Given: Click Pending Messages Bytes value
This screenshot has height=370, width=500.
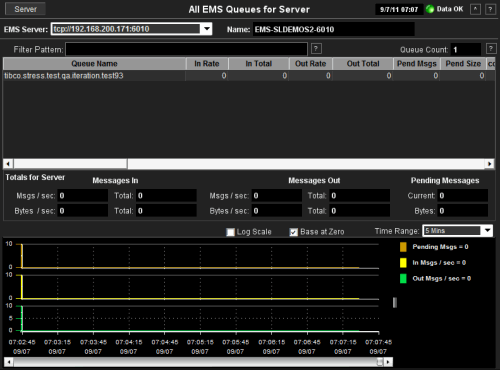Looking at the screenshot, I should [x=463, y=211].
